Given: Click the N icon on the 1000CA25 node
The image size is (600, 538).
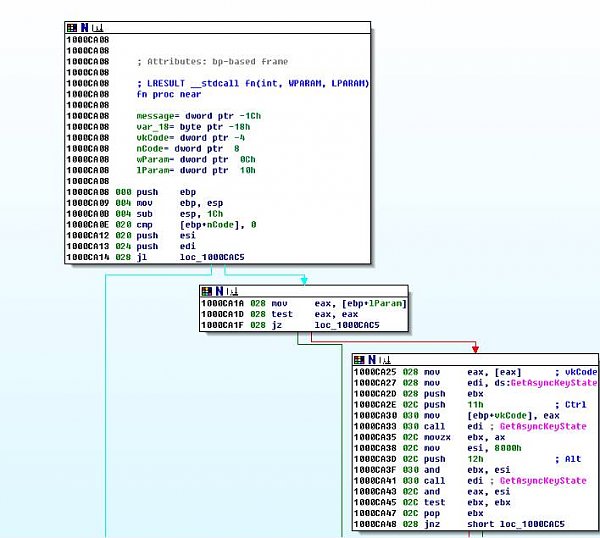Looking at the screenshot, I should pyautogui.click(x=372, y=360).
